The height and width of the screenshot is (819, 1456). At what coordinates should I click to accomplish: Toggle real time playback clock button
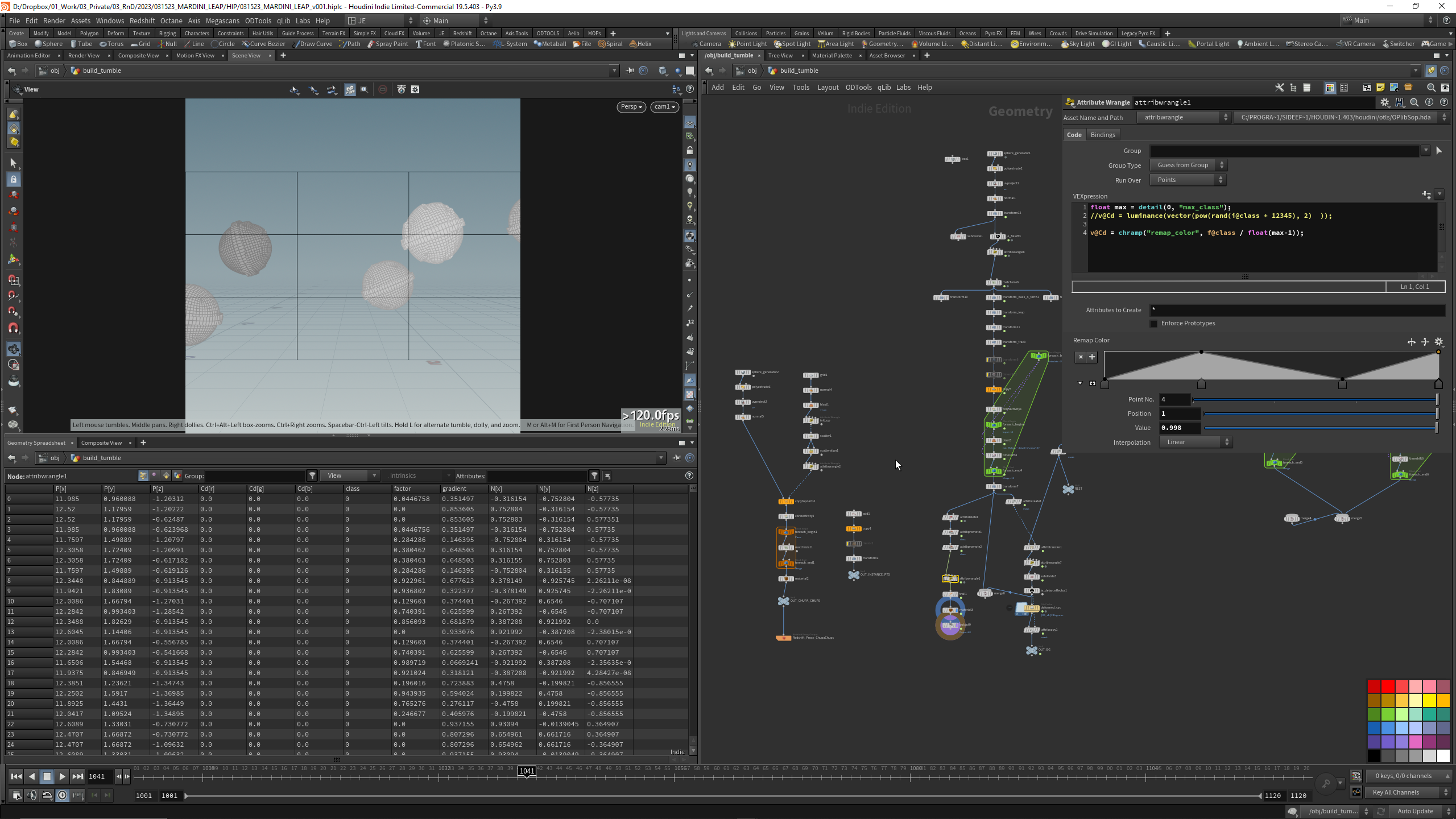pos(63,795)
